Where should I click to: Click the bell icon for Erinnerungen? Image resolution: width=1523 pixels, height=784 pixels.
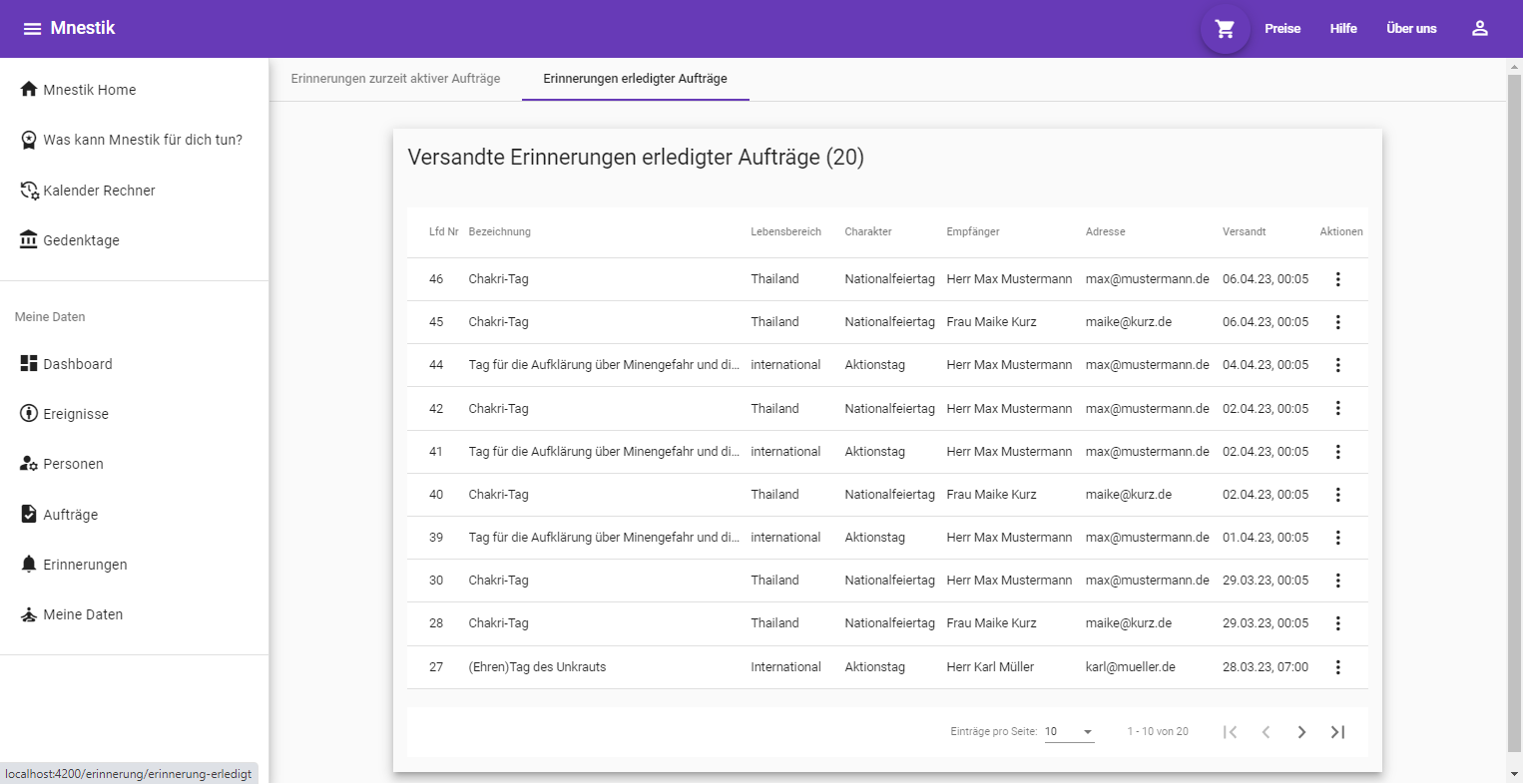coord(29,565)
